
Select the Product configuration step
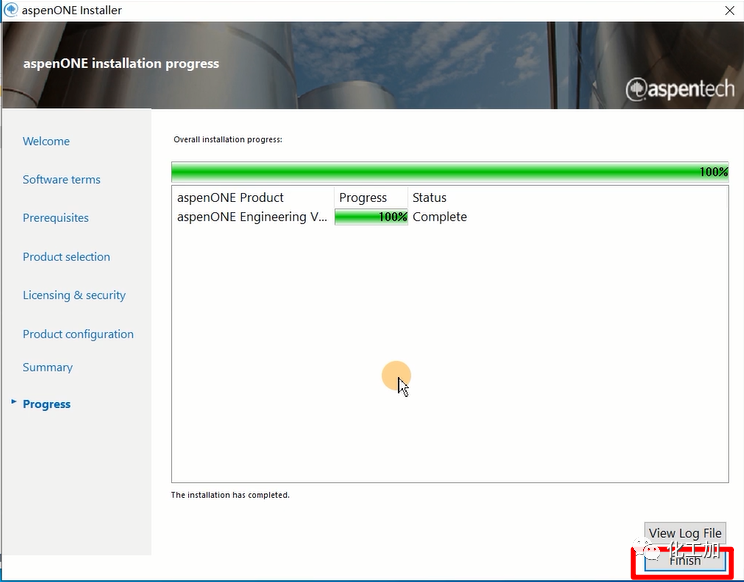78,335
